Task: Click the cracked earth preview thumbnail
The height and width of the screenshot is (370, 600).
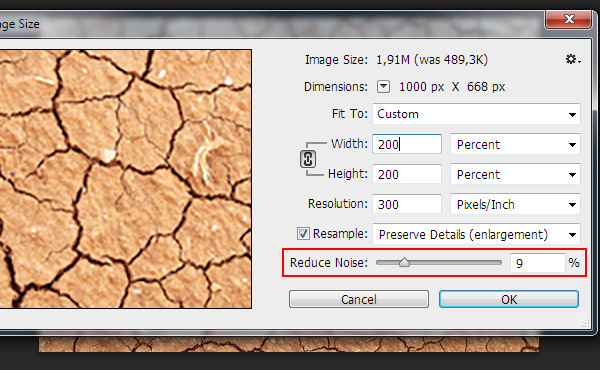Action: coord(126,179)
